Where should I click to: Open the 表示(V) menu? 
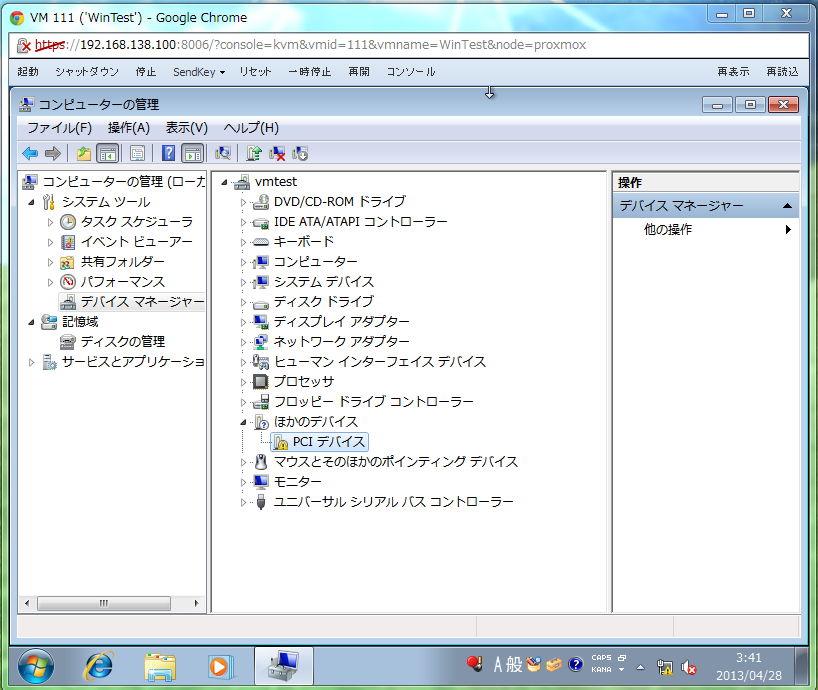tap(186, 128)
